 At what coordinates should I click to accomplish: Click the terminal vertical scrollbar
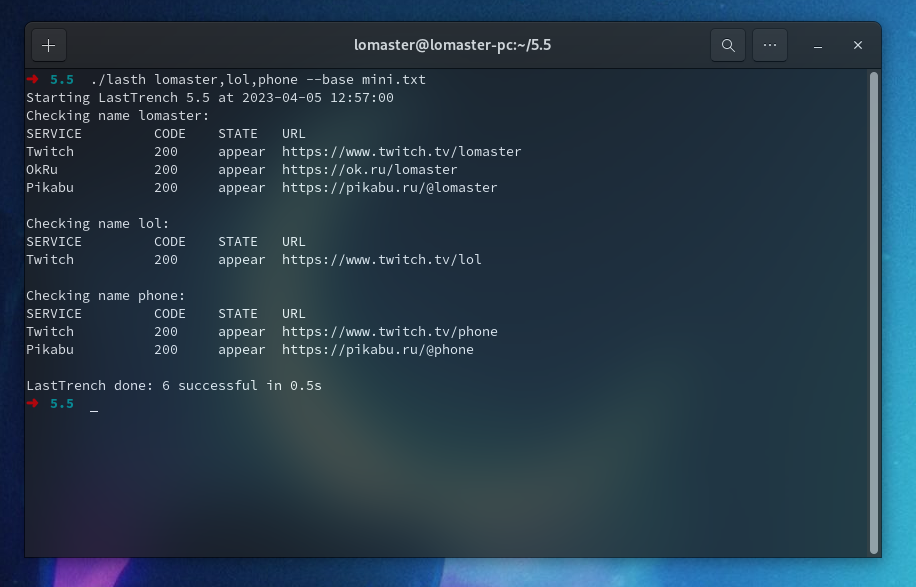coord(874,312)
